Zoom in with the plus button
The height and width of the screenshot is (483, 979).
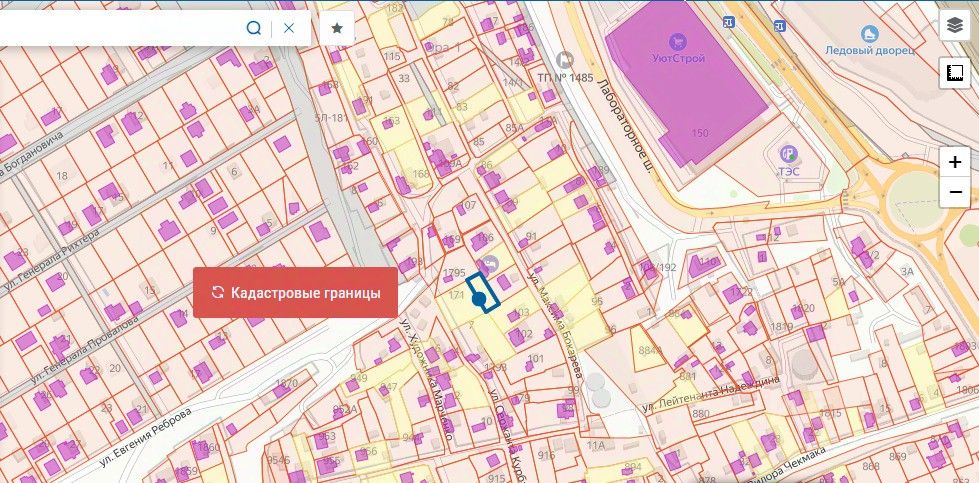coord(955,162)
